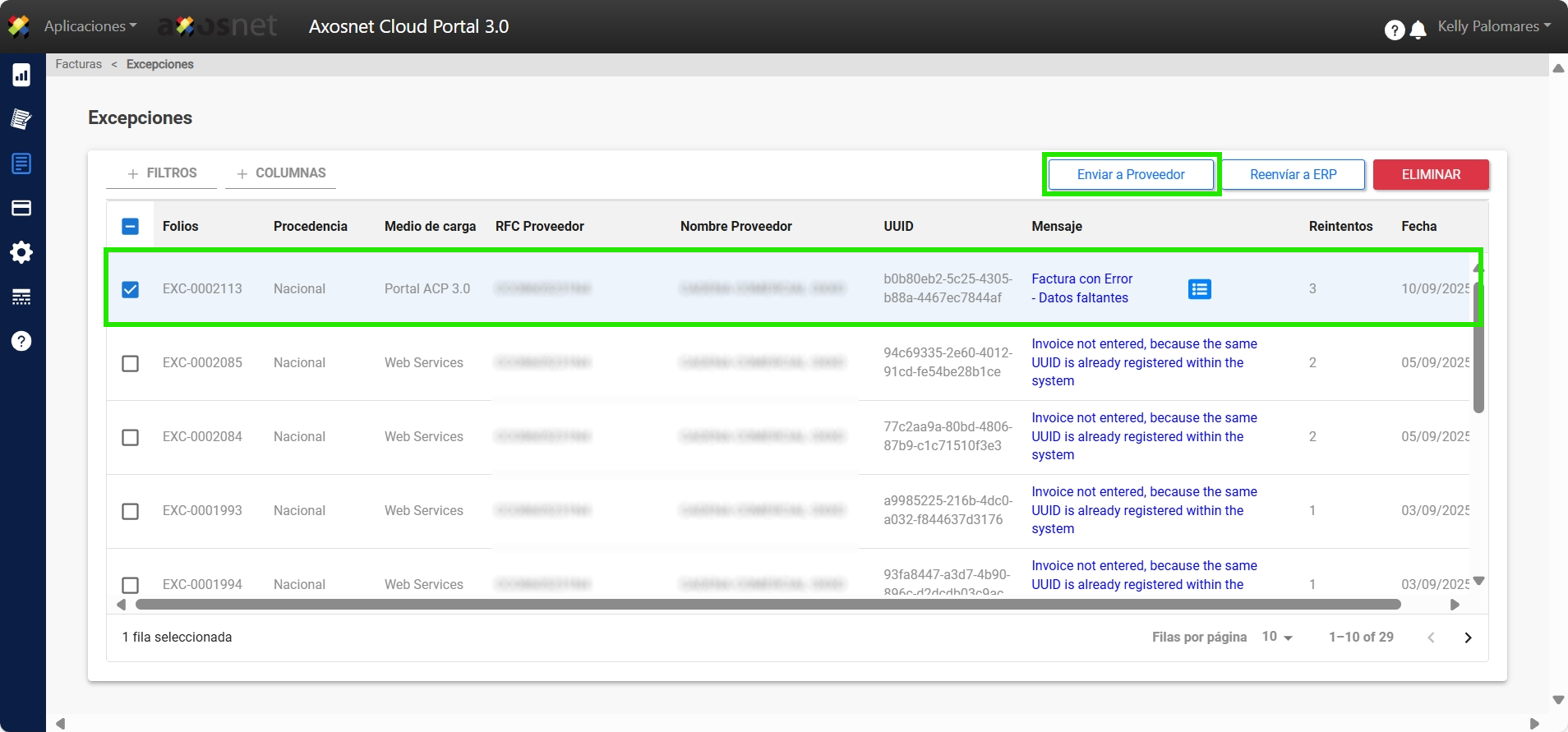
Task: Open the FILTROS panel
Action: tap(162, 173)
